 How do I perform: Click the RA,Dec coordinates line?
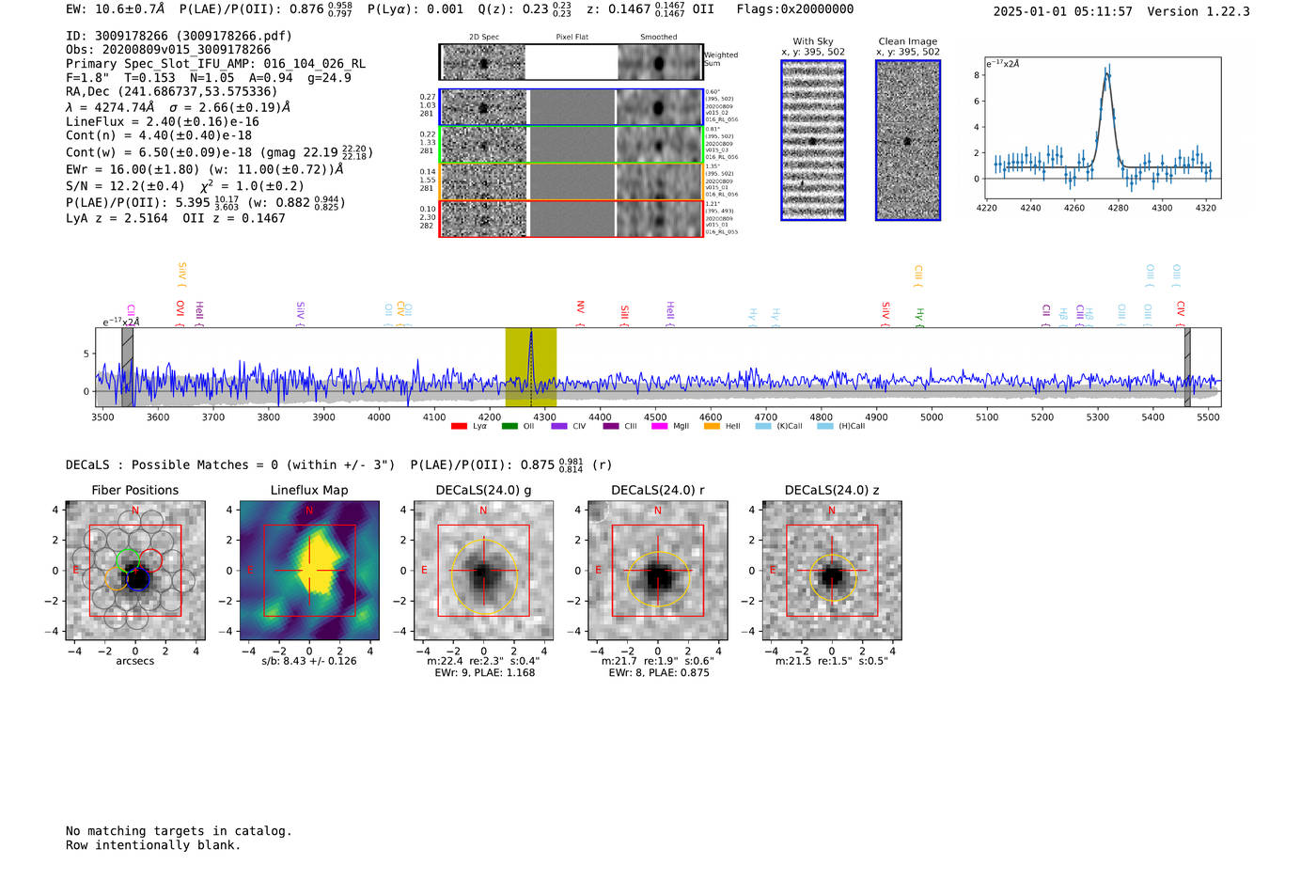172,92
